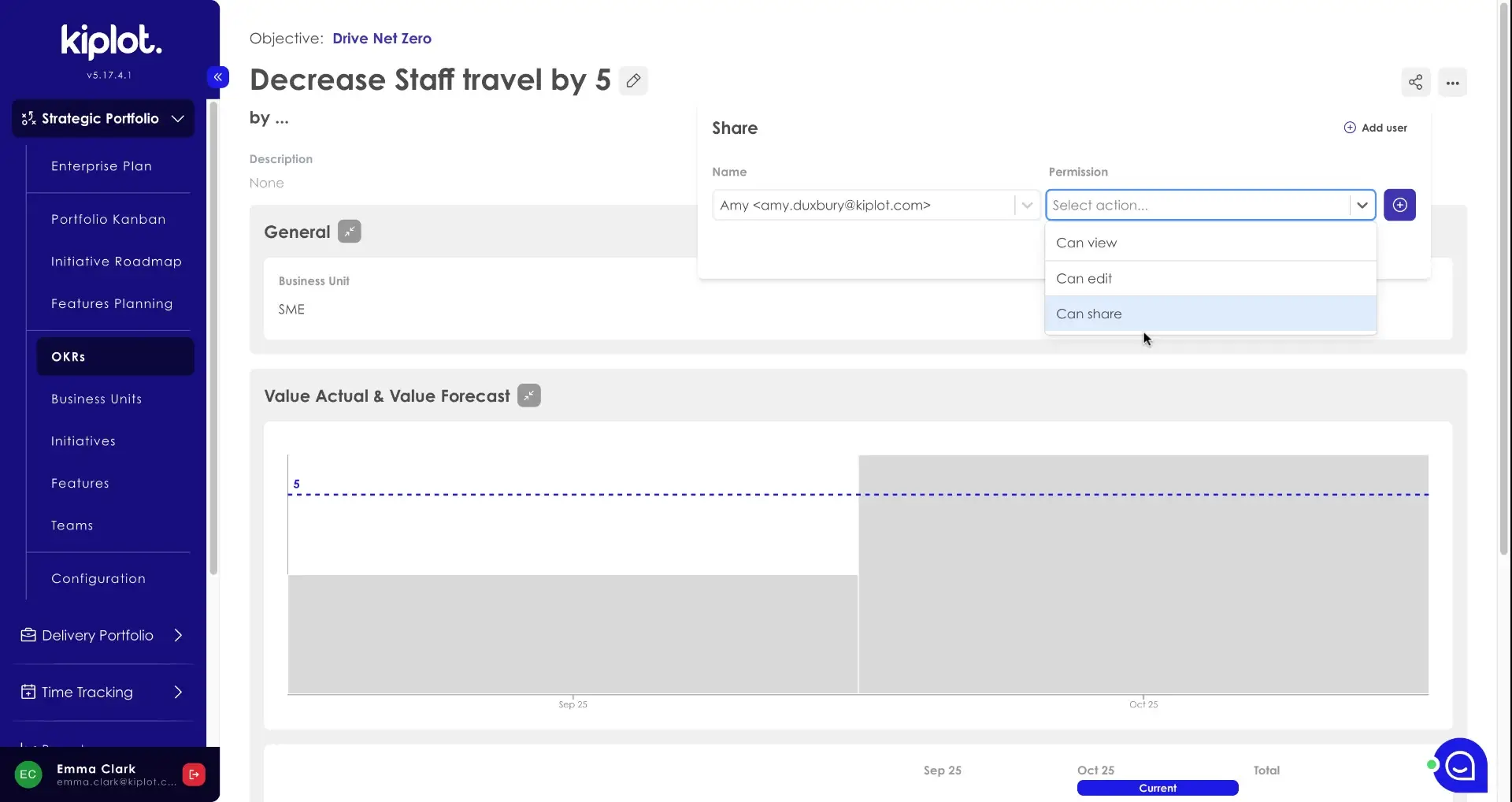
Task: Click the logout icon beside Emma Clark
Action: 194,774
